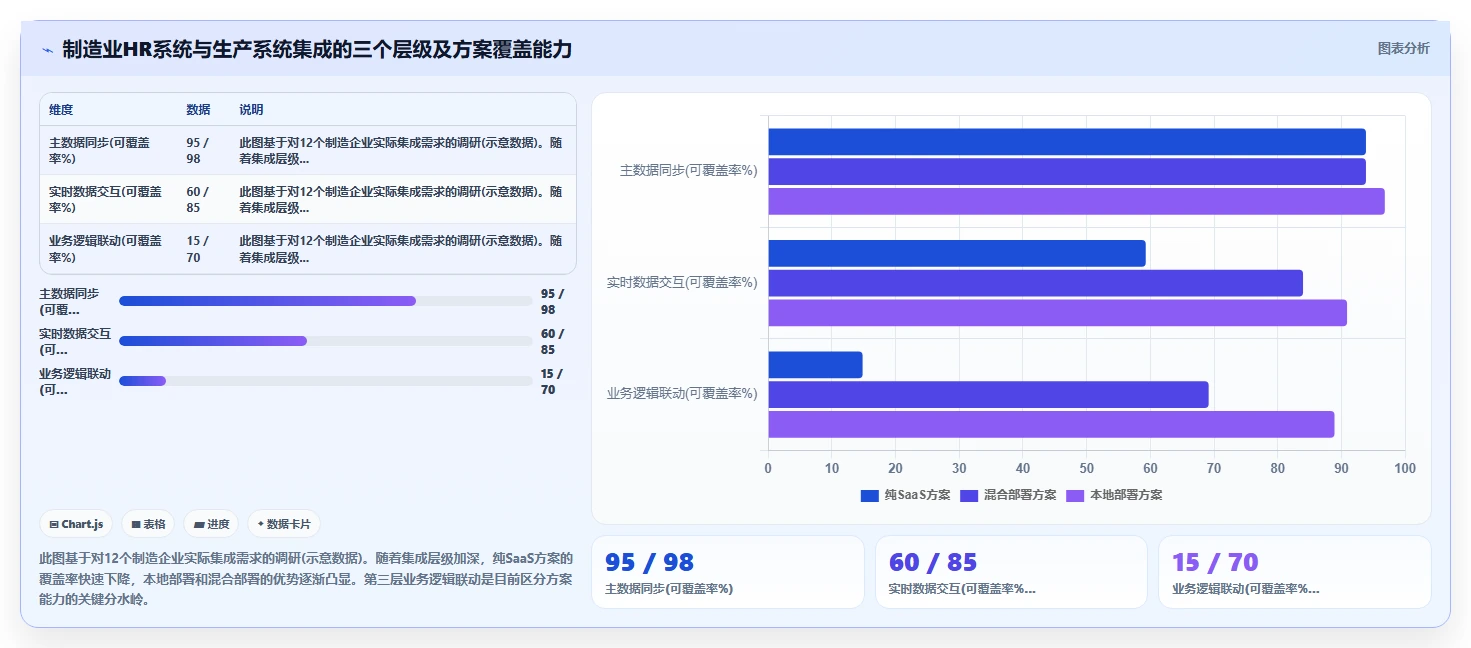Screen dimensions: 1471x648
Task: Click the 混合部署 bar for 业务逻辑联动
Action: tap(988, 394)
